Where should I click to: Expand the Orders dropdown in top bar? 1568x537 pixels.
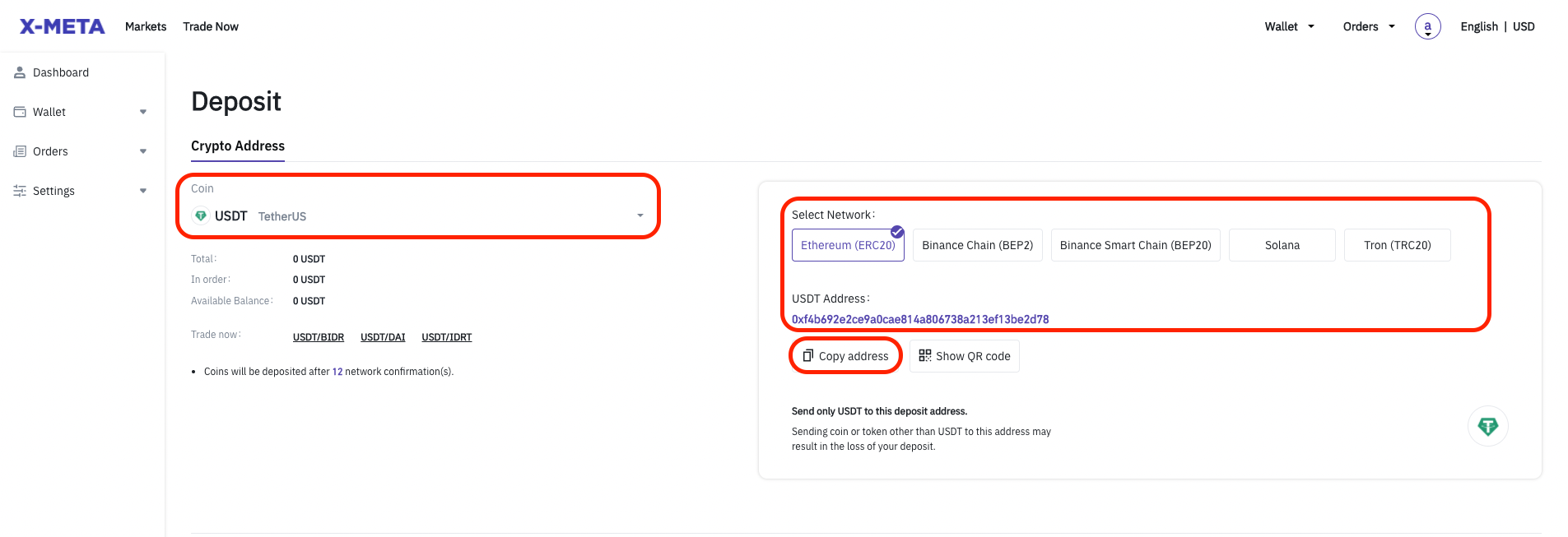(x=1368, y=26)
